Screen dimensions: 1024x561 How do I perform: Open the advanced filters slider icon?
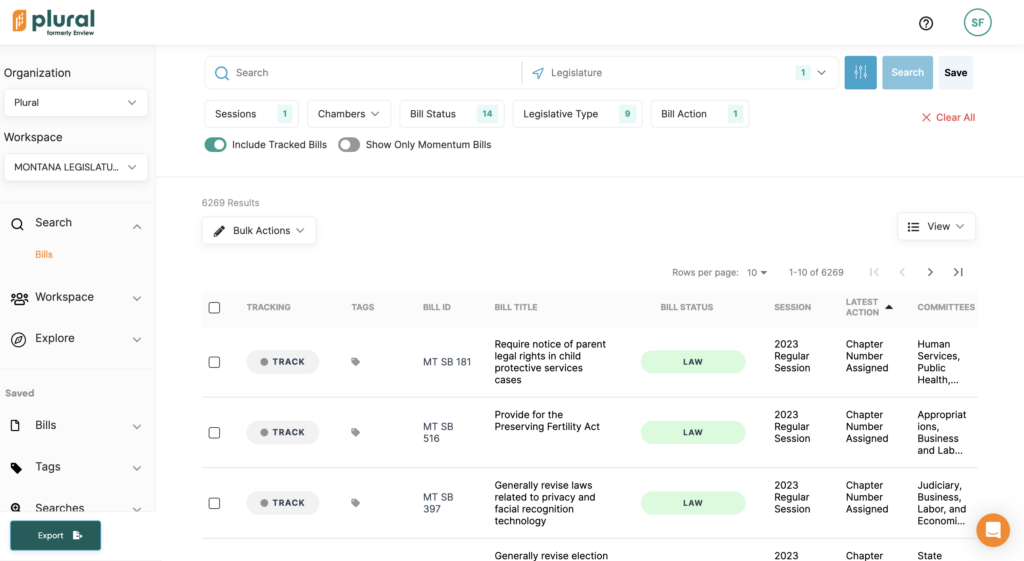tap(860, 73)
